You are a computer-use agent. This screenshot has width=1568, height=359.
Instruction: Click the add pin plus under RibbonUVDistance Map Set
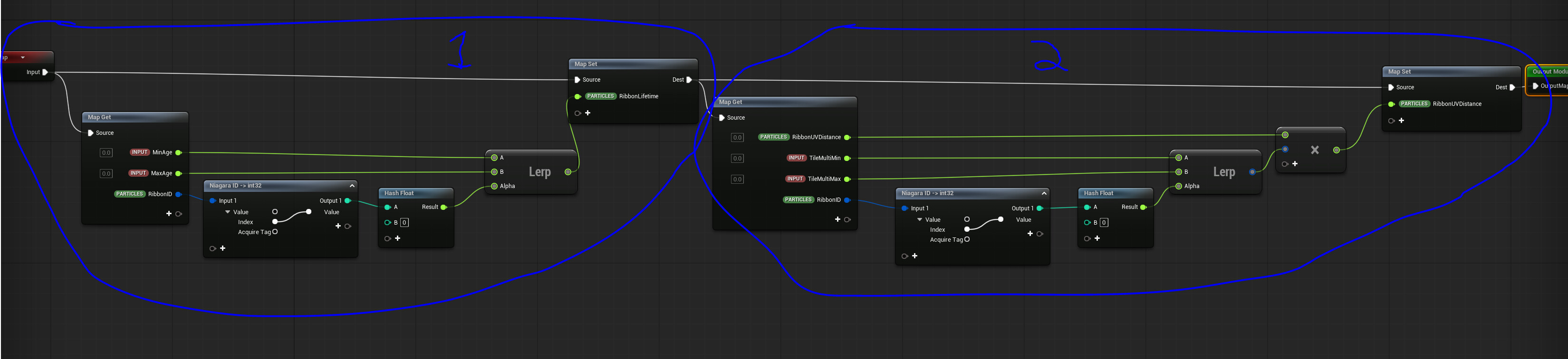pyautogui.click(x=1401, y=121)
